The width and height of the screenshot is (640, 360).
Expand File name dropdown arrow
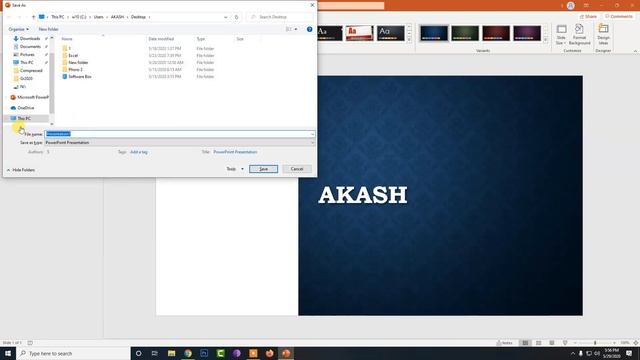click(x=312, y=134)
